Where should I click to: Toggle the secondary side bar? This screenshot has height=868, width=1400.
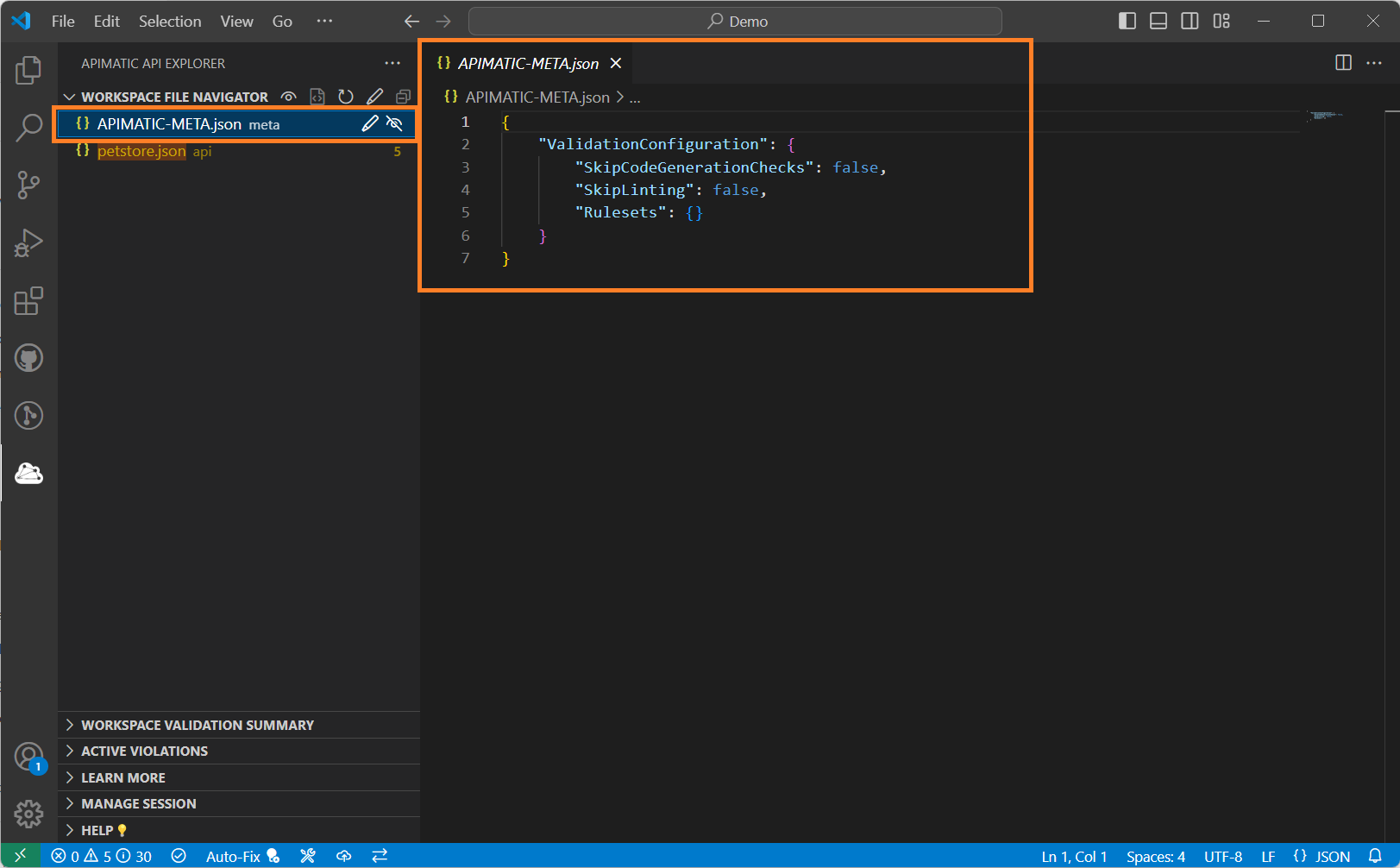tap(1190, 21)
